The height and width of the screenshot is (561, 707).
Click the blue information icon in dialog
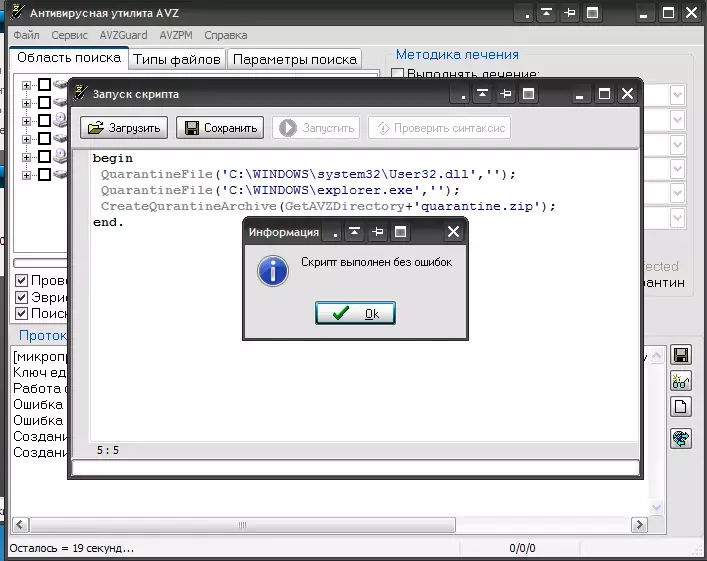pos(273,271)
